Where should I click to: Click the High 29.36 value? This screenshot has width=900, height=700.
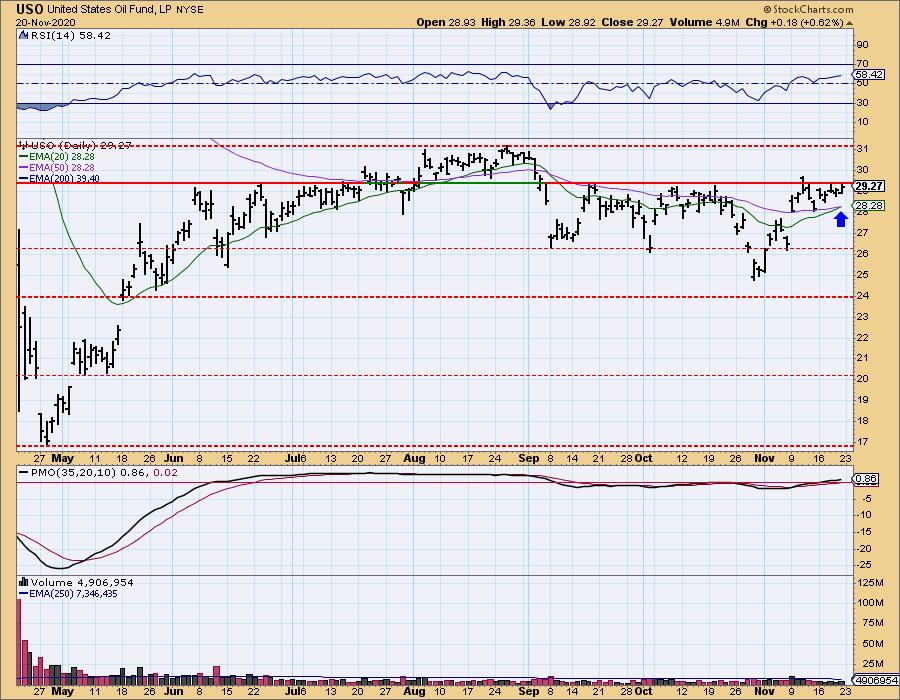tap(508, 22)
